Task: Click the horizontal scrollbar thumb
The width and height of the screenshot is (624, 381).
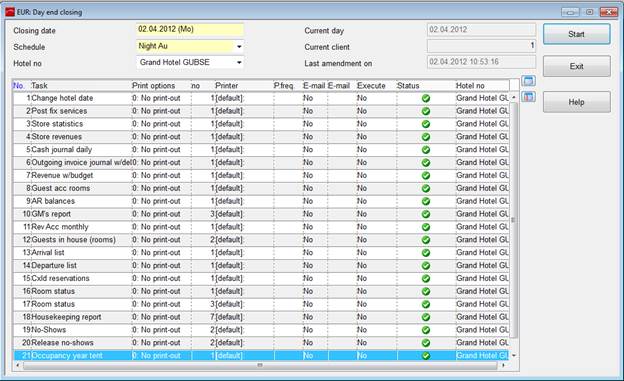Action: coord(260,365)
